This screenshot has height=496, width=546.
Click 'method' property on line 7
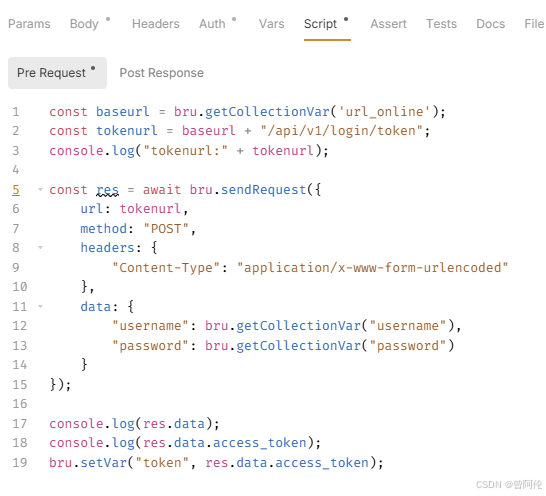tap(103, 229)
